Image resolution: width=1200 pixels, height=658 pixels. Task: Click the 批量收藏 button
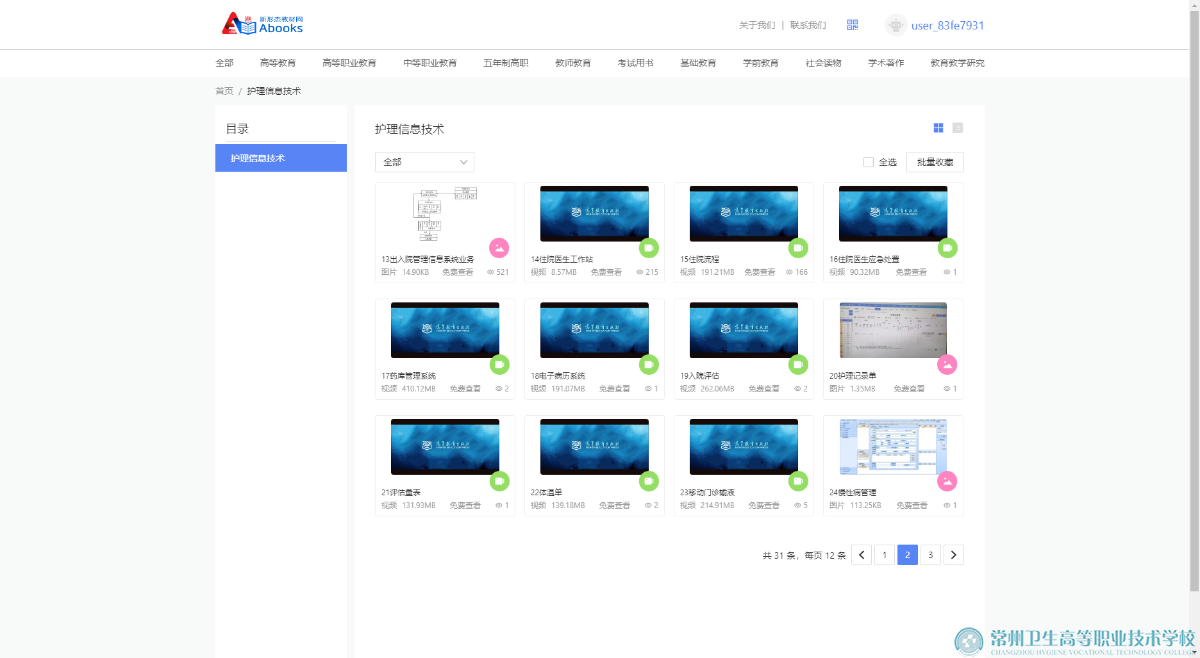(x=934, y=162)
